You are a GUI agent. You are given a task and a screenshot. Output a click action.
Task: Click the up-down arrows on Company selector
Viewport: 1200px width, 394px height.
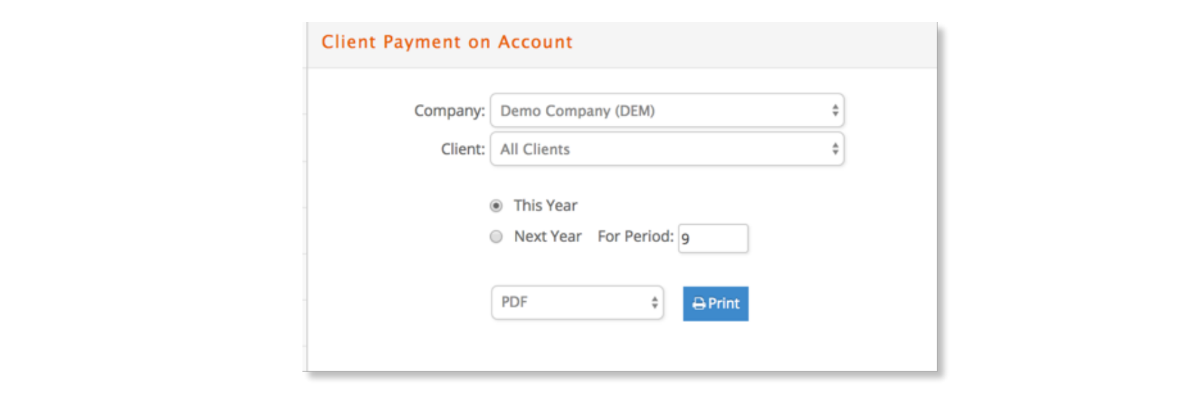click(x=835, y=111)
